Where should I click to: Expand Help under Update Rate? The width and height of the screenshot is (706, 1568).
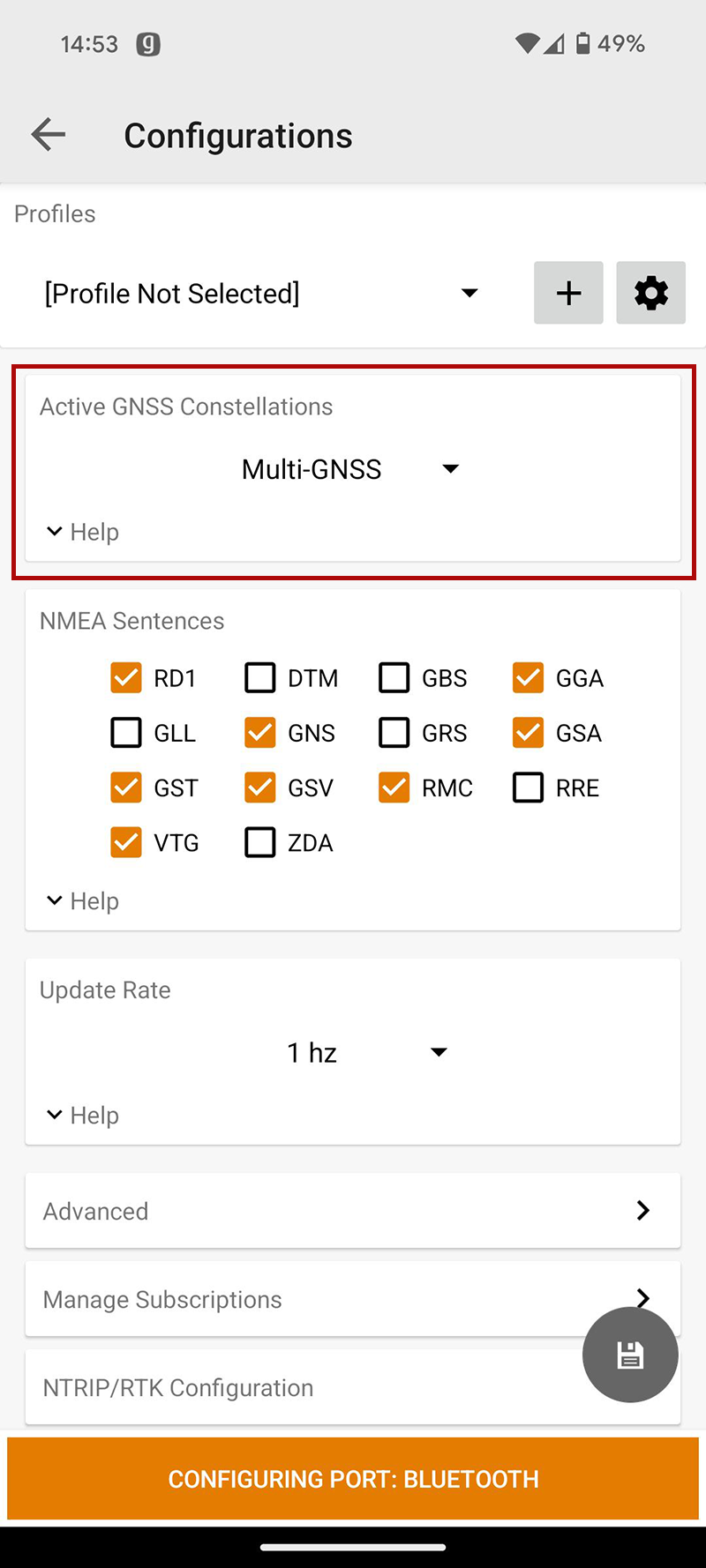[x=83, y=1115]
